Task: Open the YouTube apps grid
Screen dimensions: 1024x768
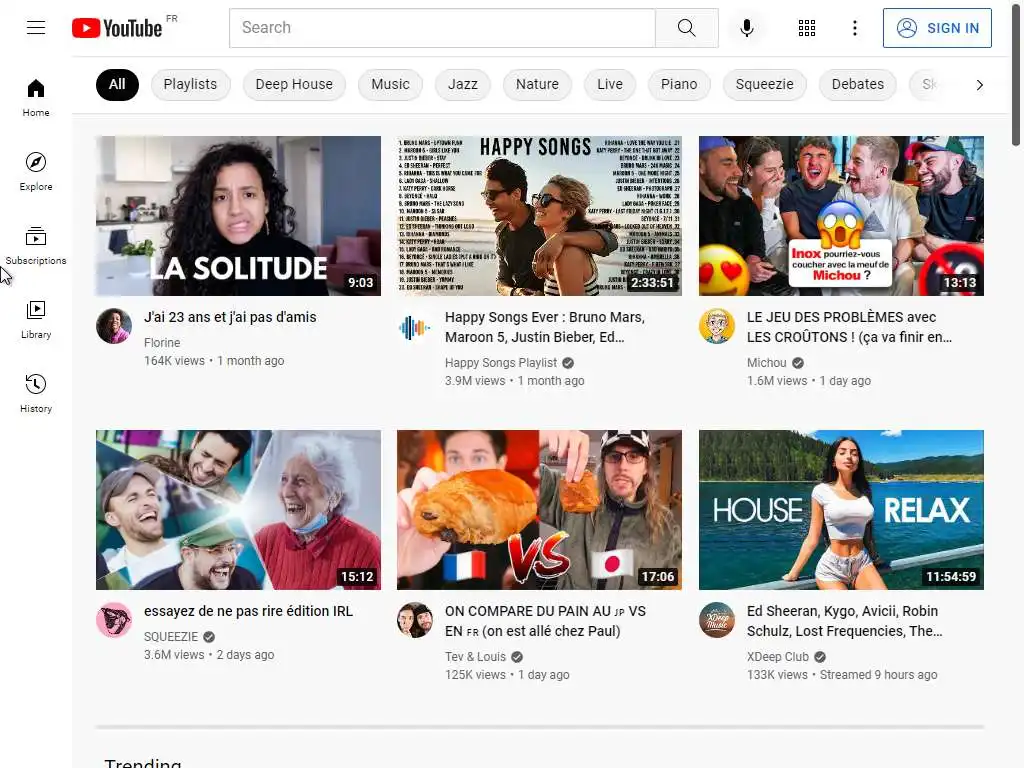Action: pos(807,27)
